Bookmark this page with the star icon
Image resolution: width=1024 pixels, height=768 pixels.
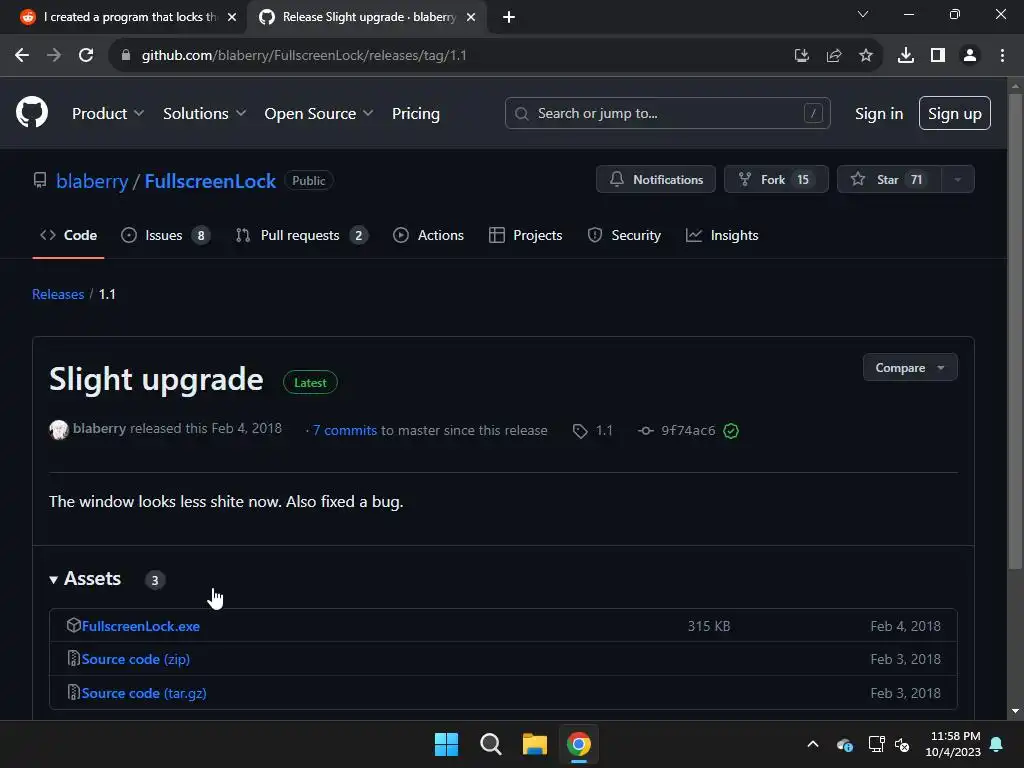[x=866, y=56]
